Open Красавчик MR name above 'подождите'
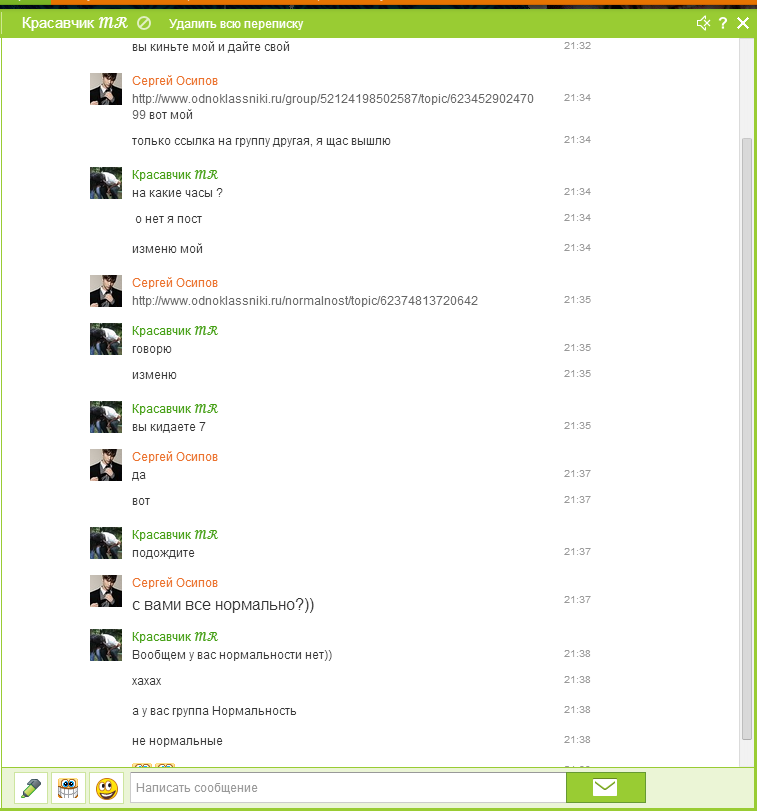 tap(175, 534)
